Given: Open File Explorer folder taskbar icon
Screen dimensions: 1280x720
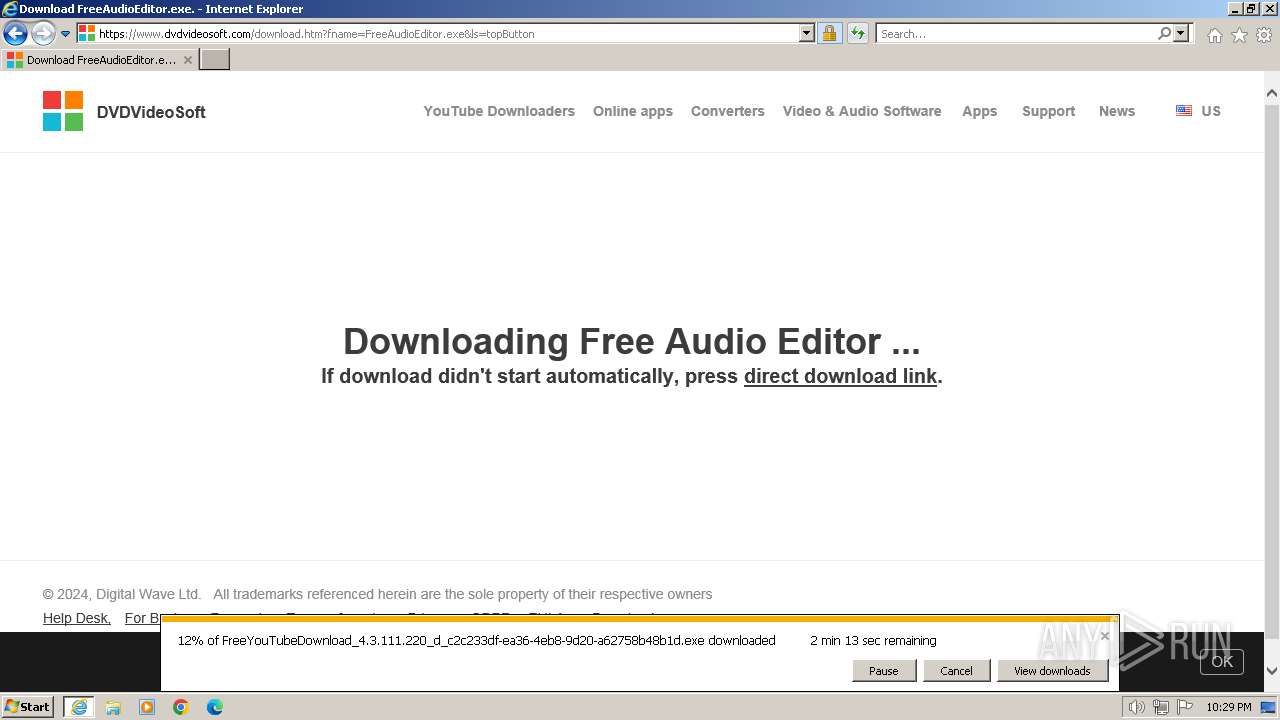Looking at the screenshot, I should tap(113, 707).
